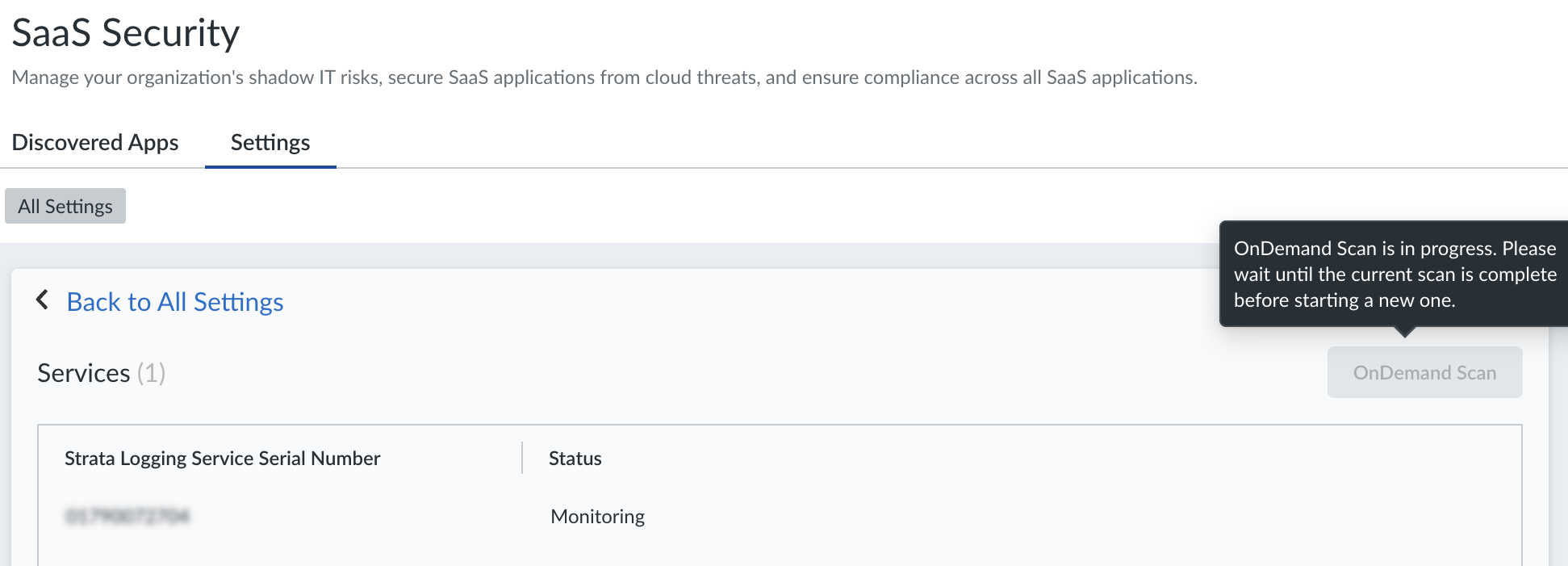This screenshot has width=1568, height=566.
Task: Click the back chevron arrow icon
Action: (43, 300)
